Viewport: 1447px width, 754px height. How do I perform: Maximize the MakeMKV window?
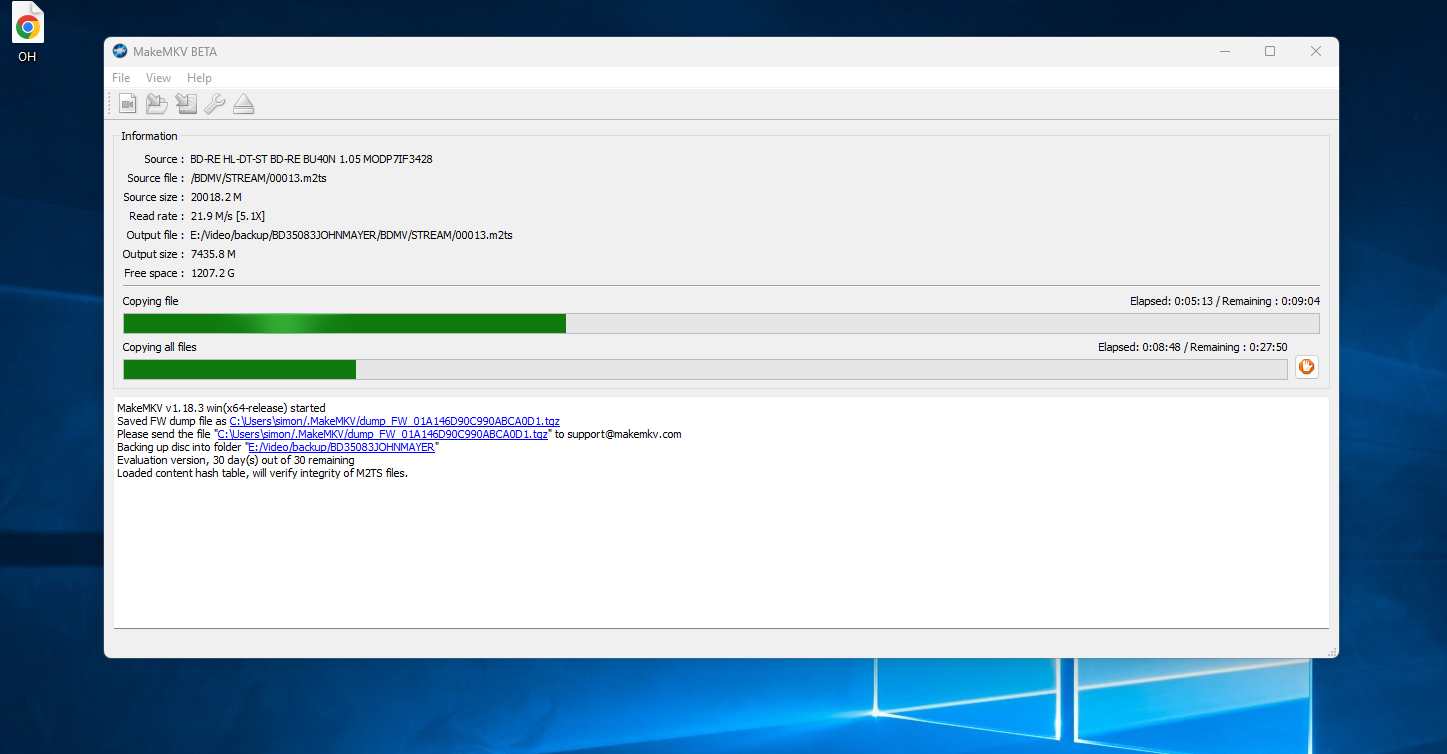coord(1269,52)
